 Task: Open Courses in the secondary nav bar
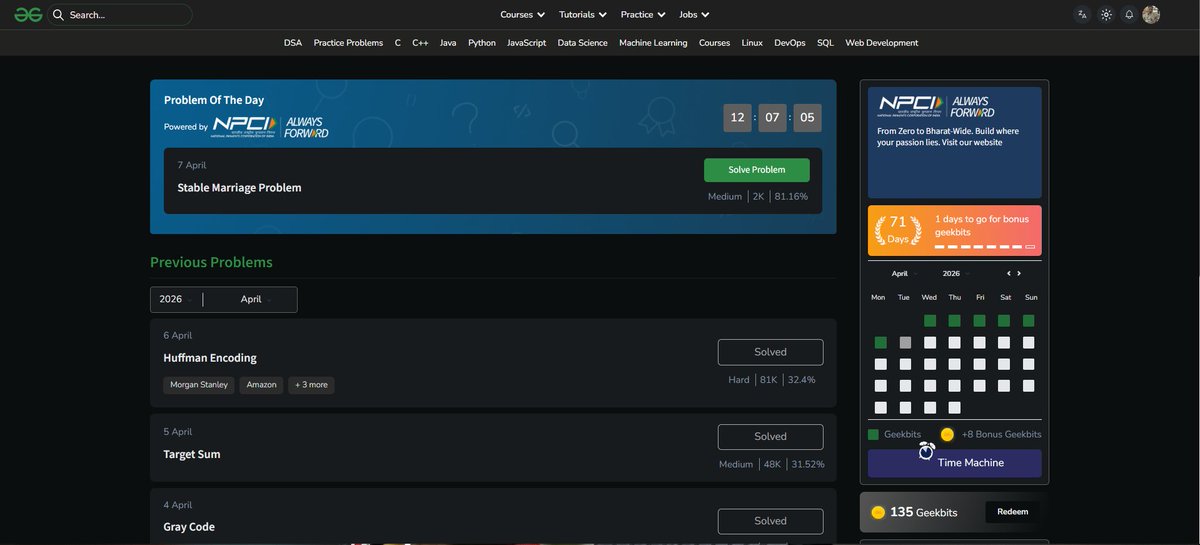[714, 43]
